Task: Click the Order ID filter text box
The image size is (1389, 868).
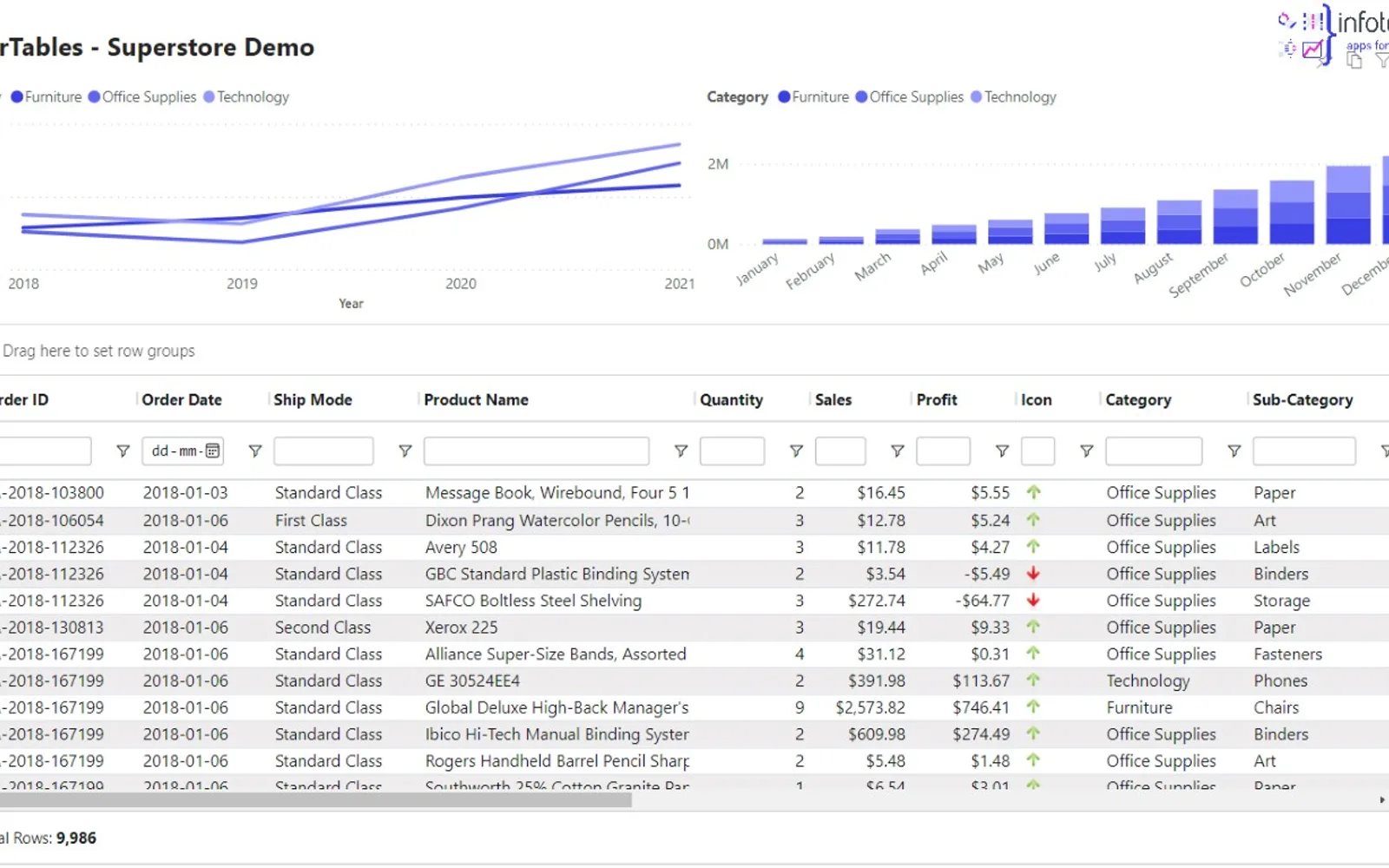Action: (43, 450)
